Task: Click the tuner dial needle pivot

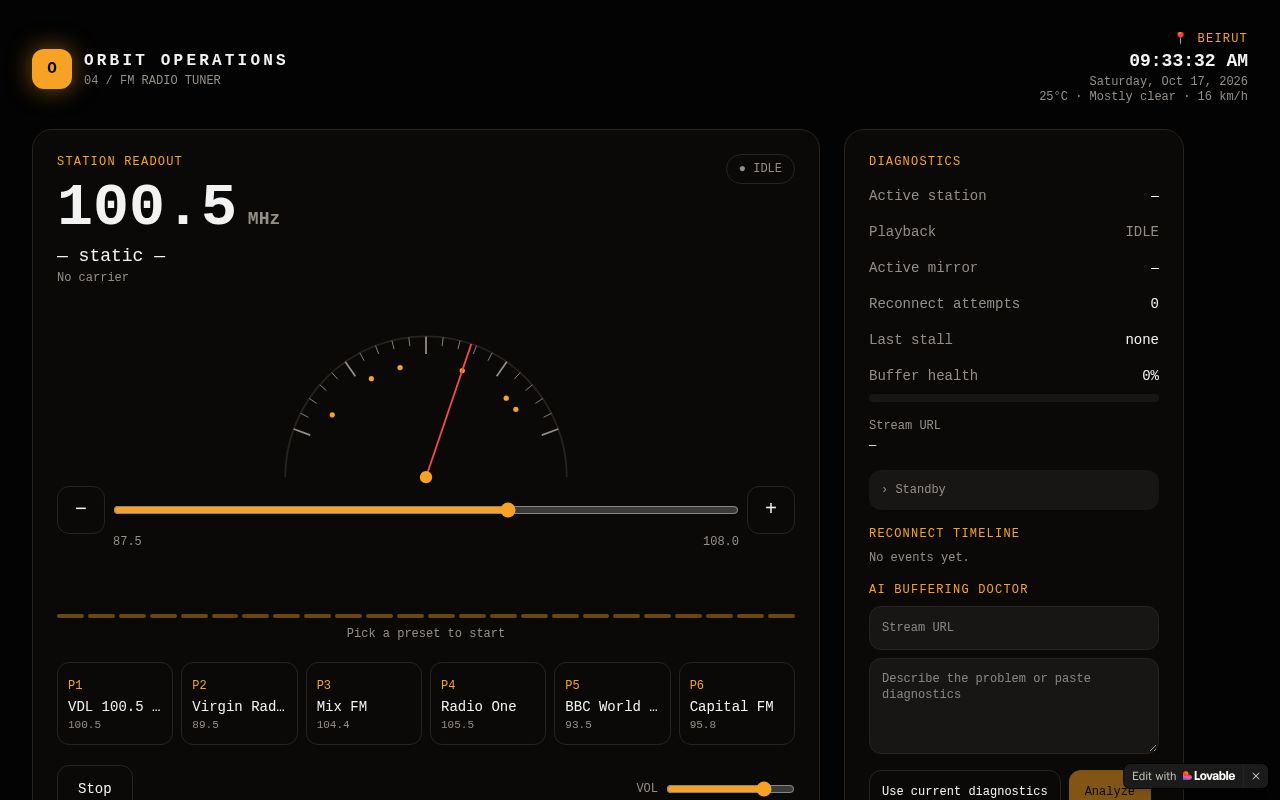Action: (426, 477)
